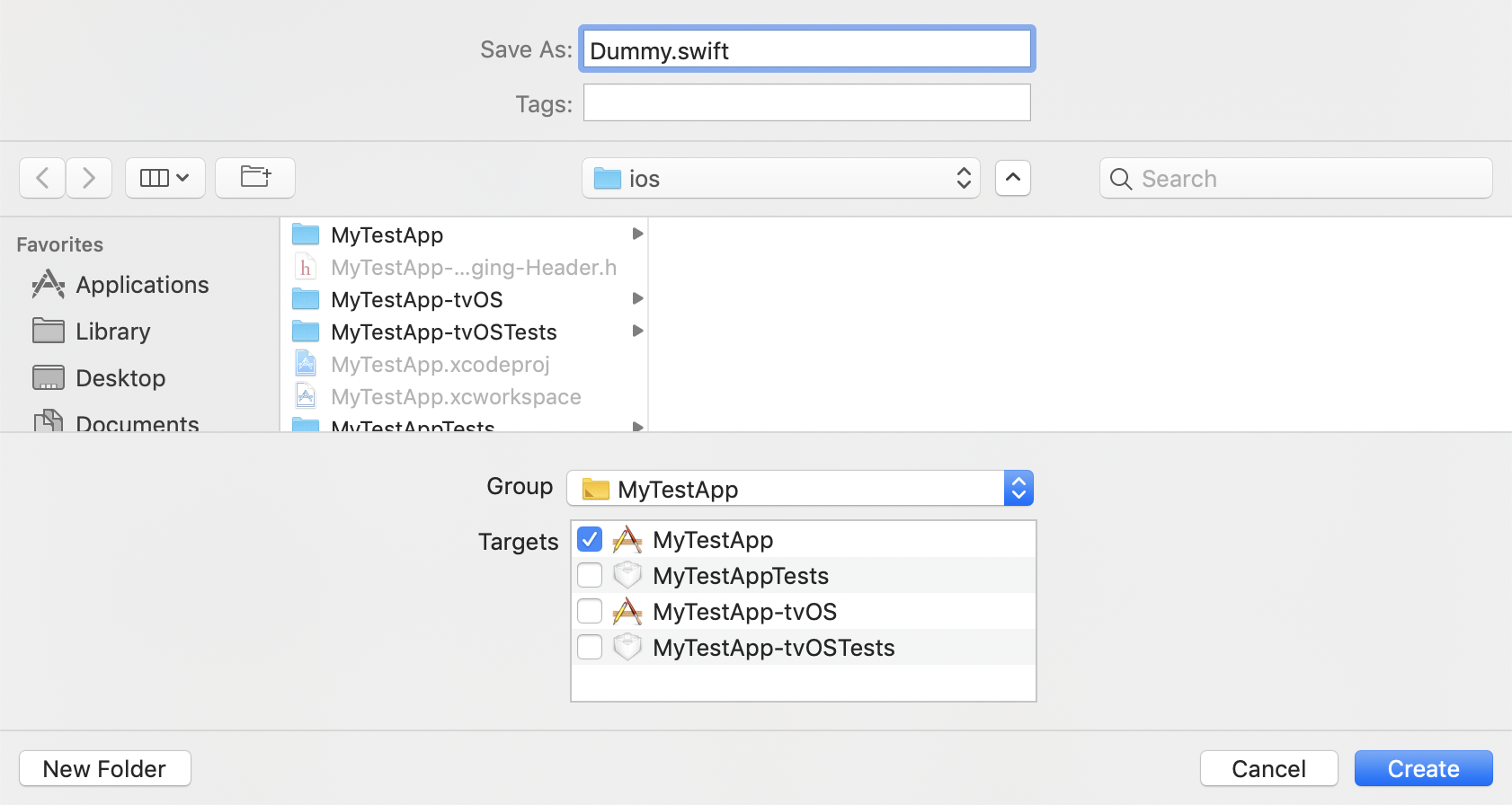Click the Applications icon in Favorites

point(49,285)
